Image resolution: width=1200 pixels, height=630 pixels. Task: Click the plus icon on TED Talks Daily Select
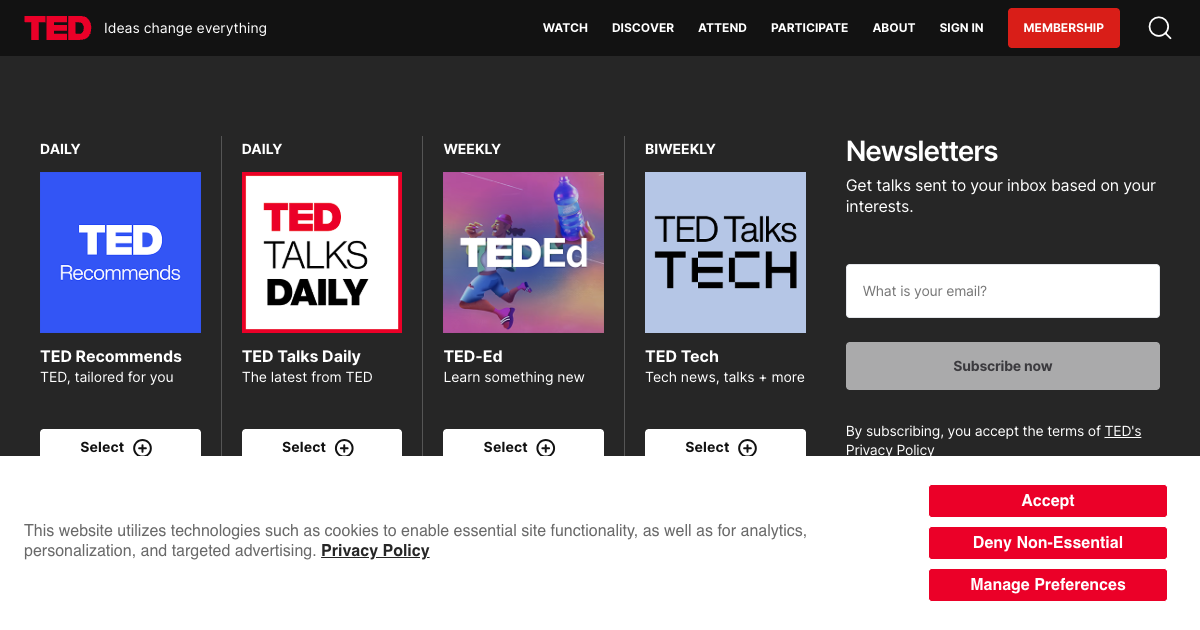pos(346,448)
